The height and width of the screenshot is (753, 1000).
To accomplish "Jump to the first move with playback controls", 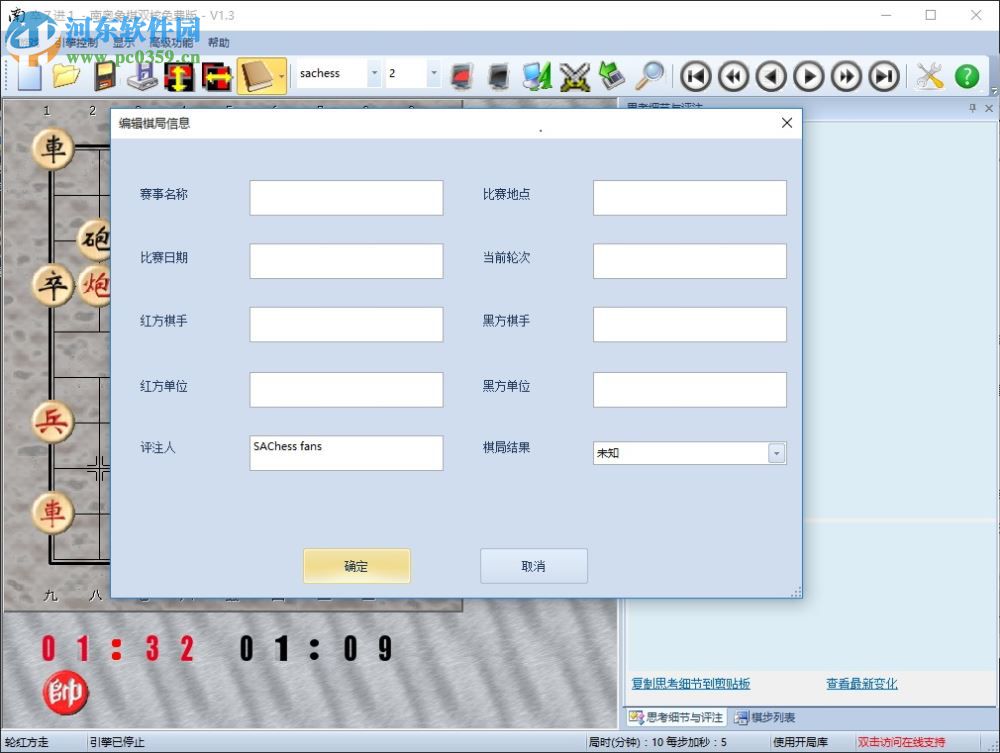I will click(x=696, y=76).
